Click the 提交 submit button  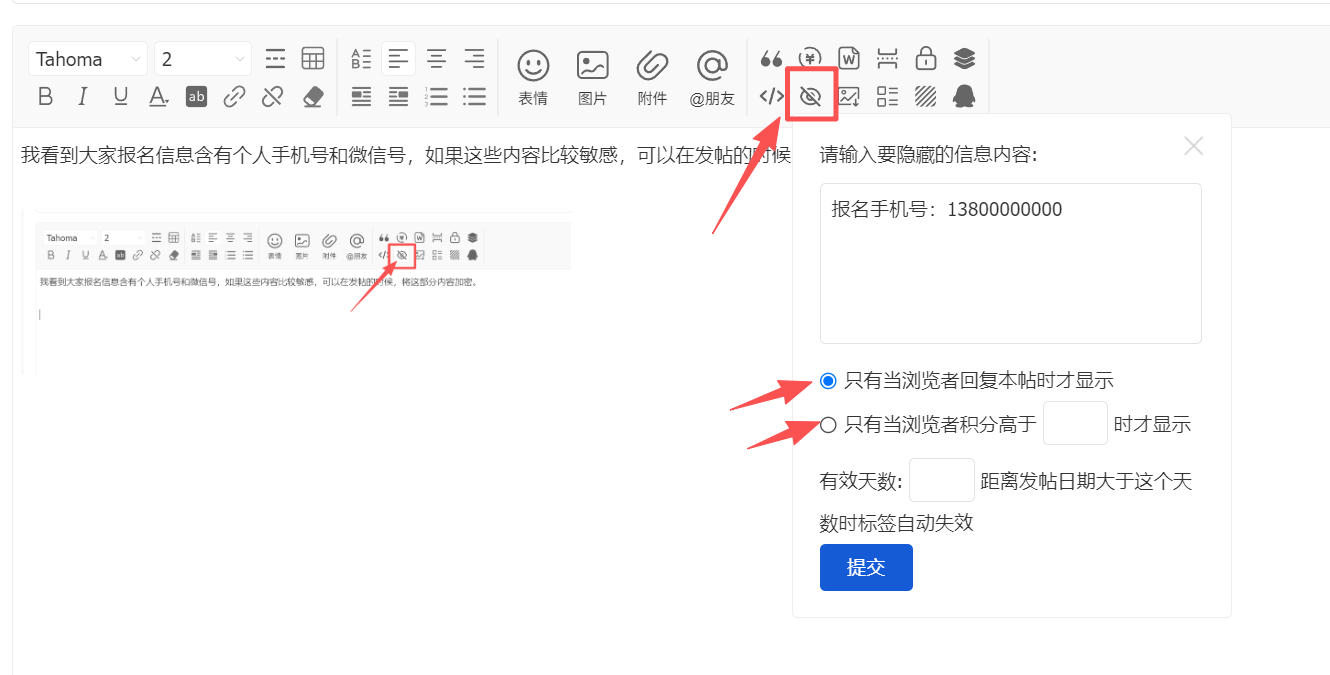click(866, 568)
